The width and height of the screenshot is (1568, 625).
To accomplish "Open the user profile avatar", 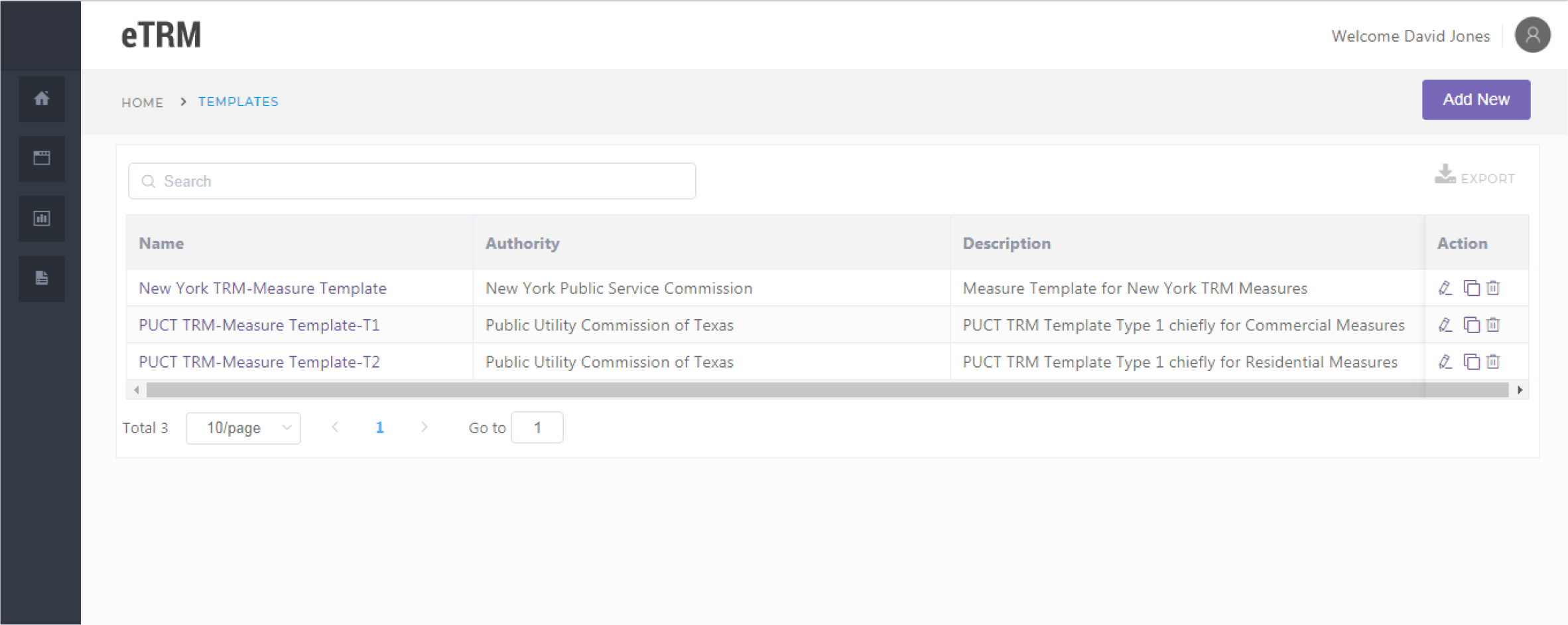I will coord(1532,35).
